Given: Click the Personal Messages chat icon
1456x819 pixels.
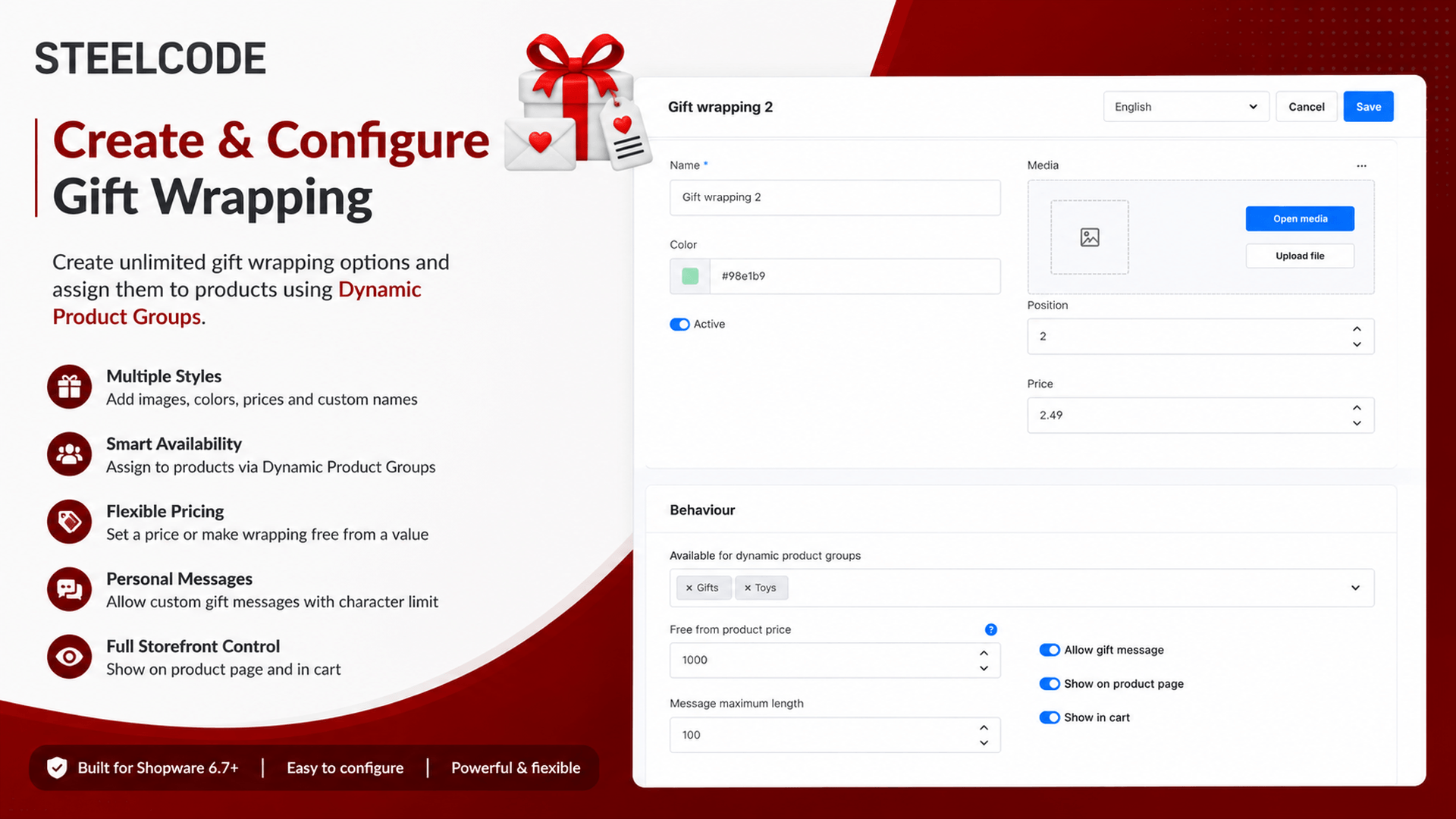Looking at the screenshot, I should coord(69,589).
